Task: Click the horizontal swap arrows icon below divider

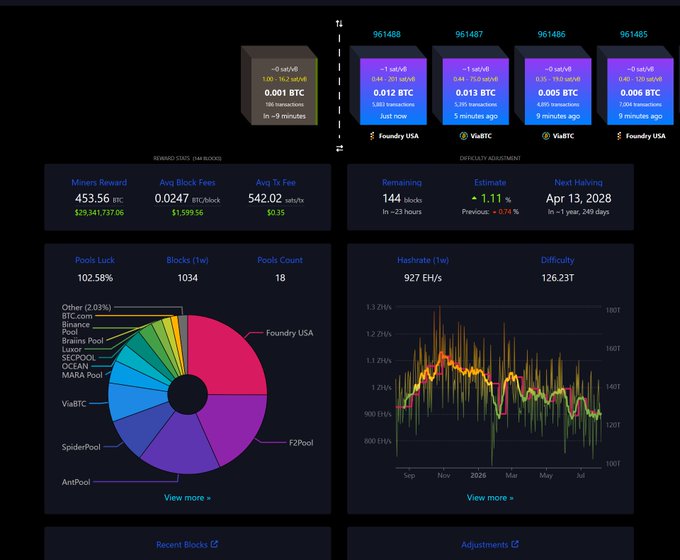Action: pos(339,148)
